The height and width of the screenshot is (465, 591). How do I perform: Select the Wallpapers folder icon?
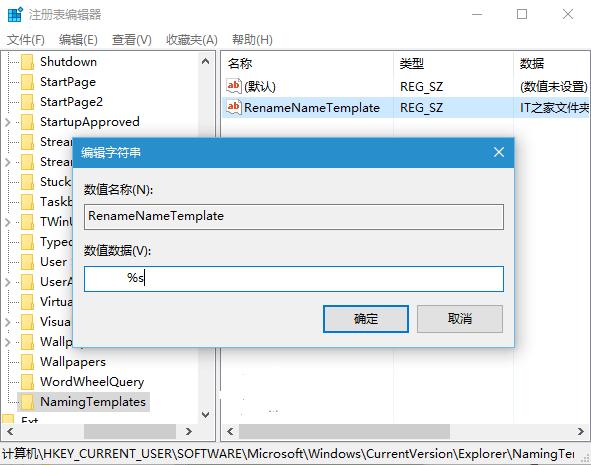click(x=28, y=362)
